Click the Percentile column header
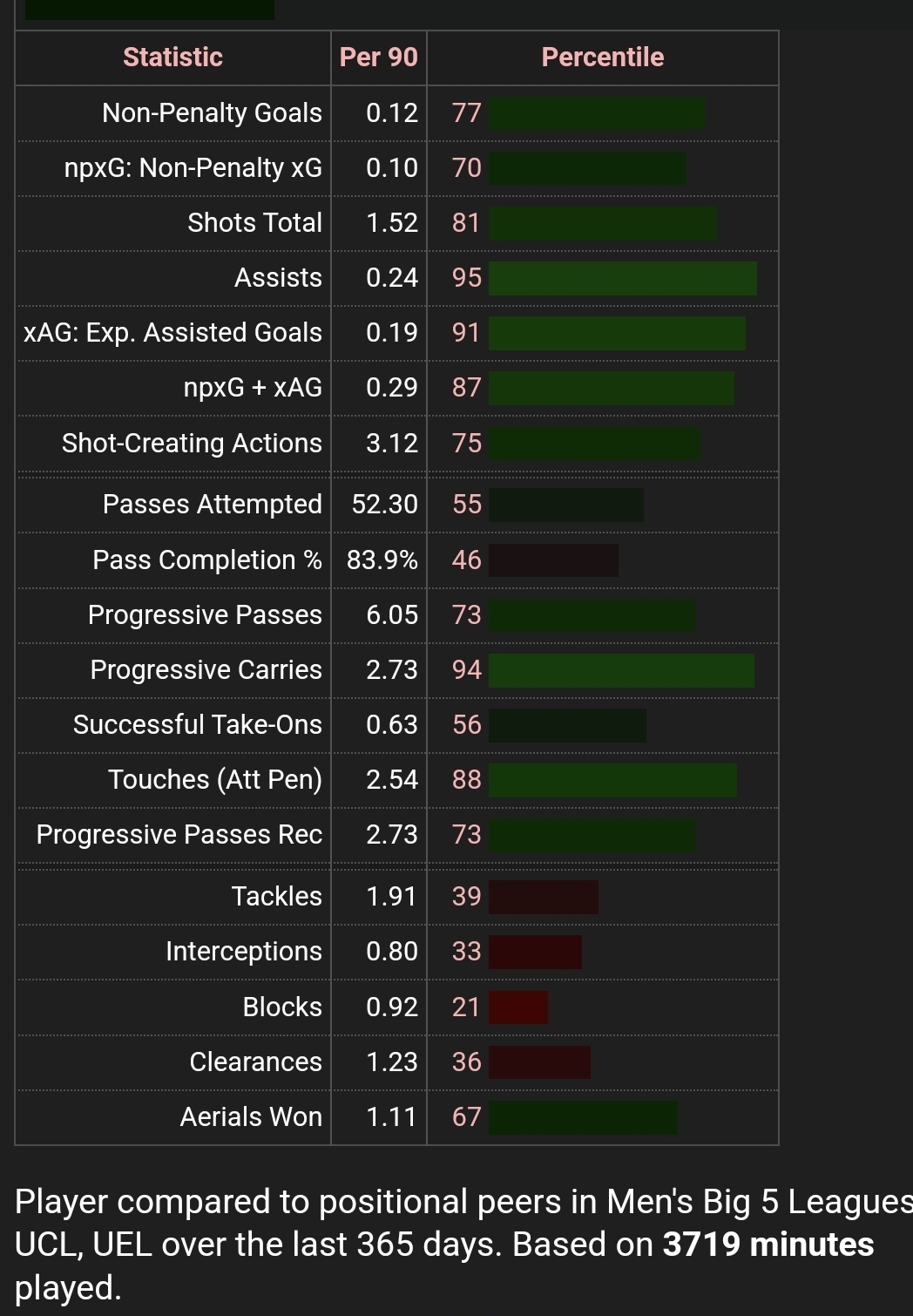Image resolution: width=913 pixels, height=1316 pixels. (x=602, y=58)
